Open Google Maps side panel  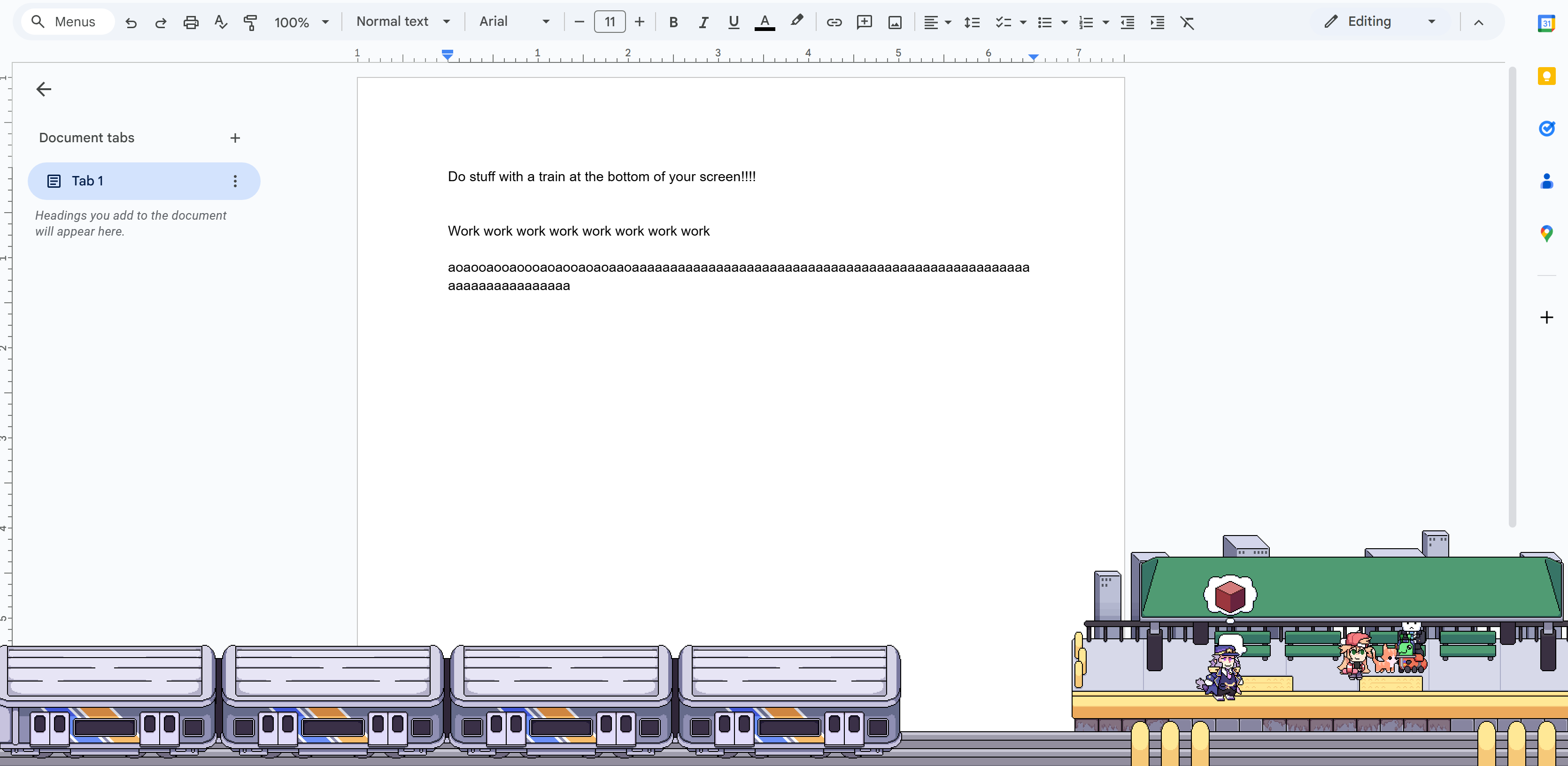(1546, 233)
